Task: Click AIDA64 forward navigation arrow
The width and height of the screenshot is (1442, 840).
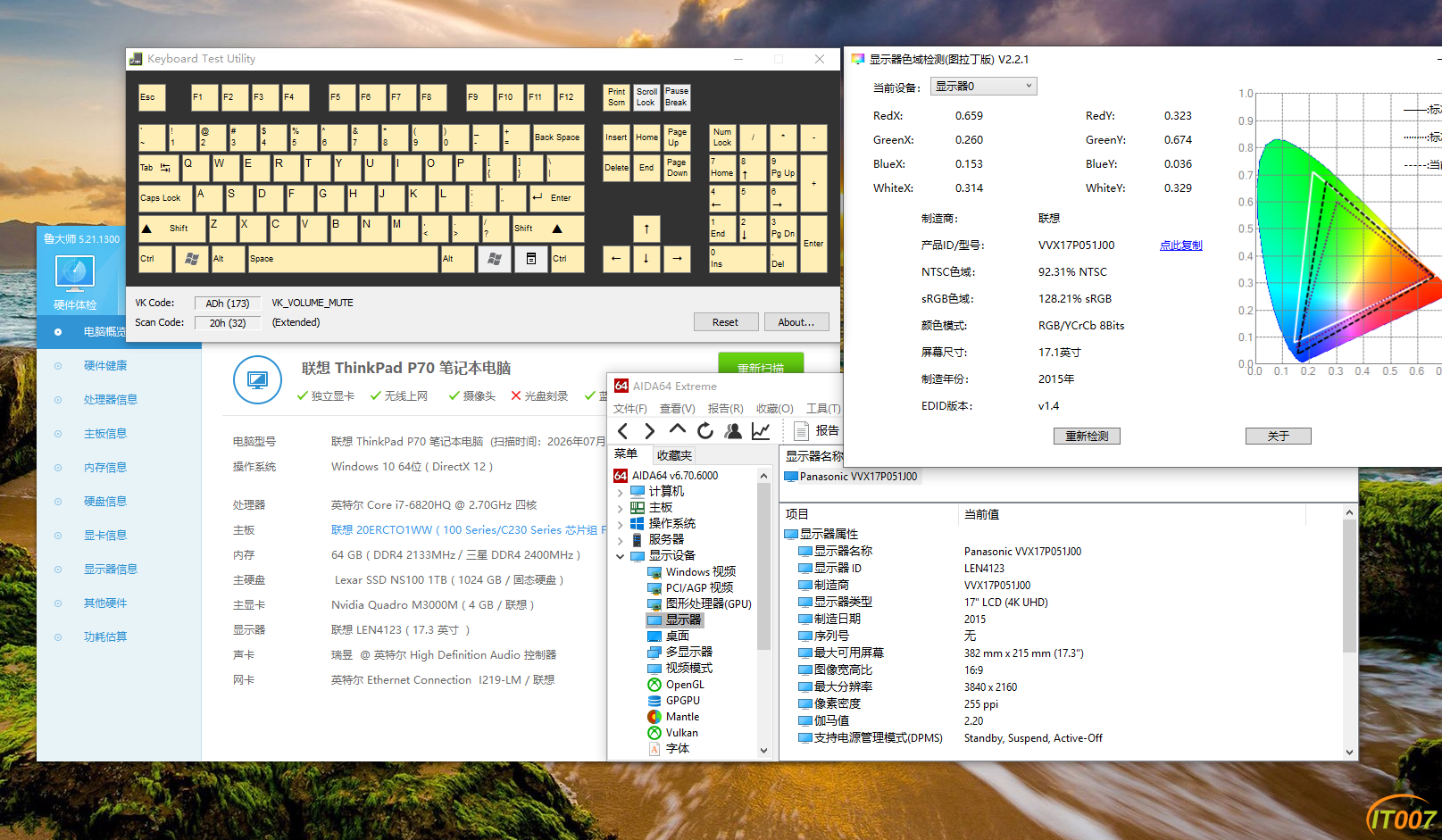Action: point(649,431)
